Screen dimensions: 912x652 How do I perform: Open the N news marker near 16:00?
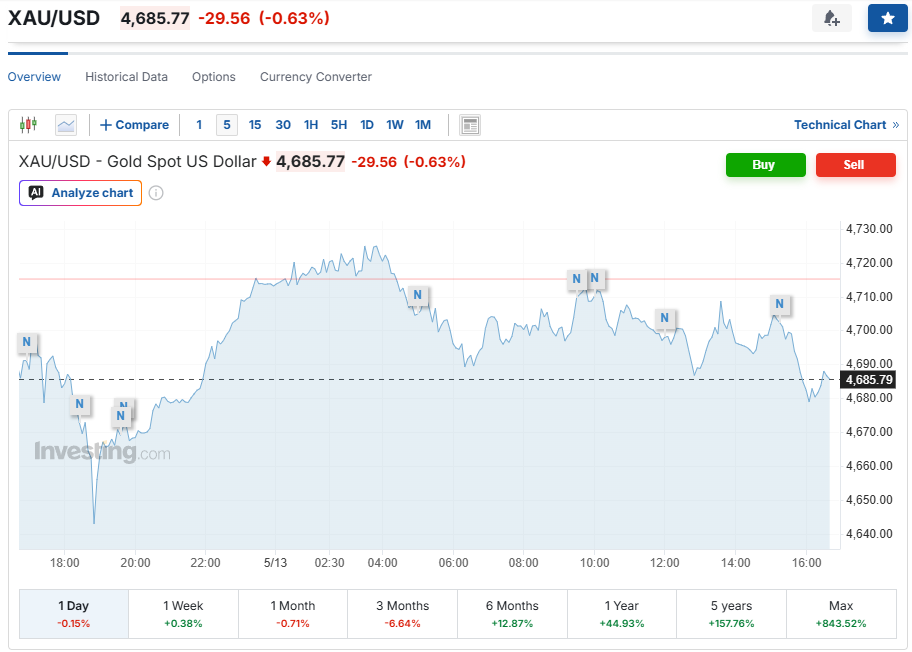coord(779,304)
